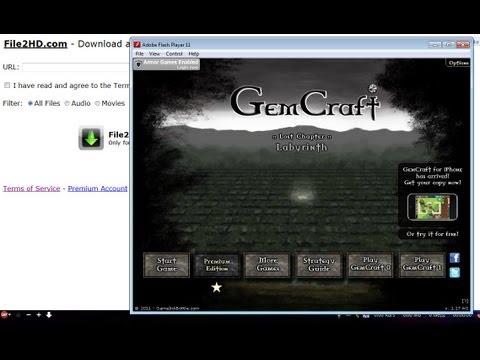Click the GameInABottle.com copyright link
This screenshot has height=360, width=480.
click(177, 308)
